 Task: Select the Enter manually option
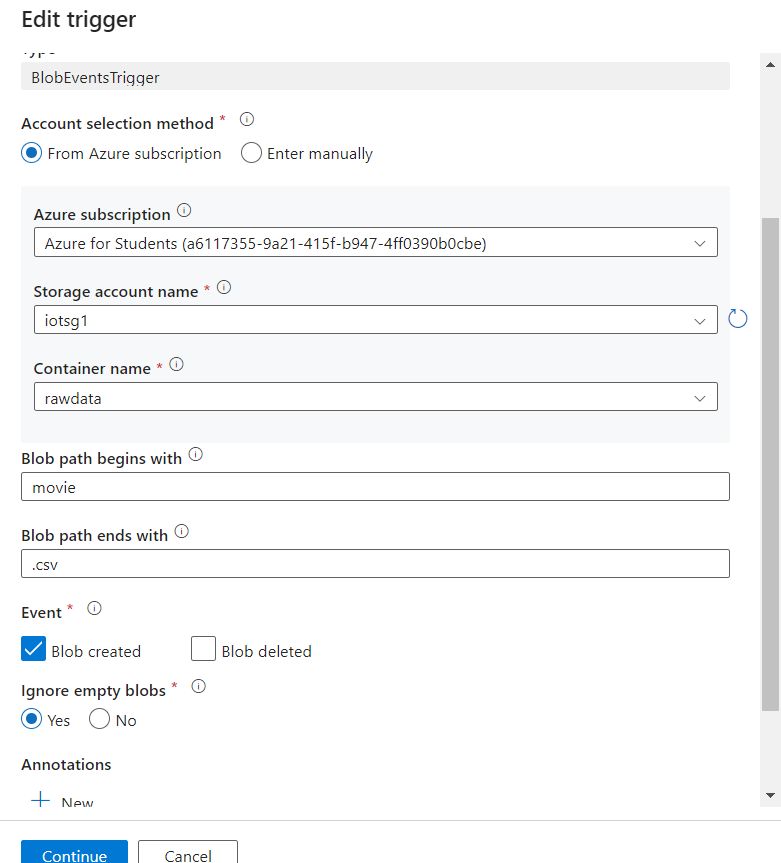coord(250,153)
